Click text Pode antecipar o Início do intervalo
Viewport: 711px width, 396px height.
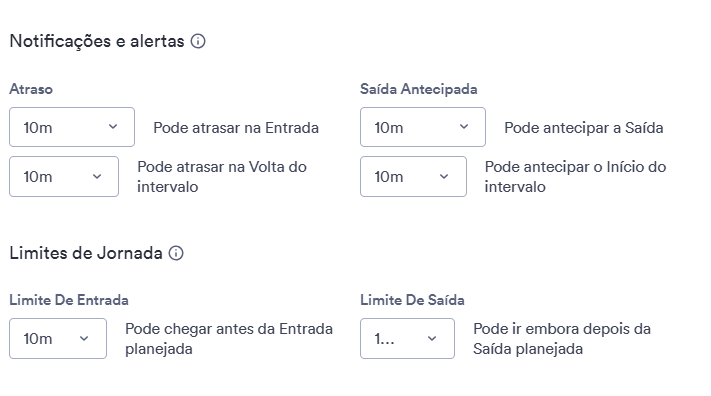tap(575, 176)
